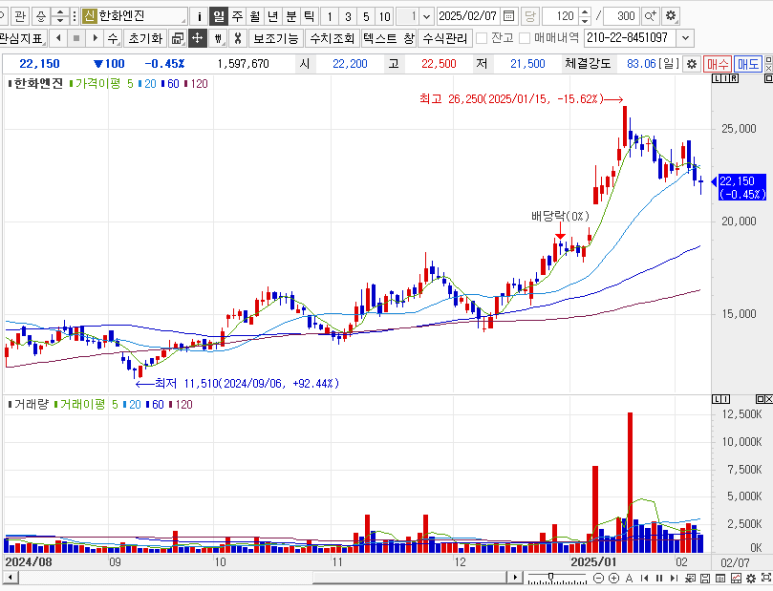
Task: Enable the 잔고 checkbox
Action: click(482, 38)
